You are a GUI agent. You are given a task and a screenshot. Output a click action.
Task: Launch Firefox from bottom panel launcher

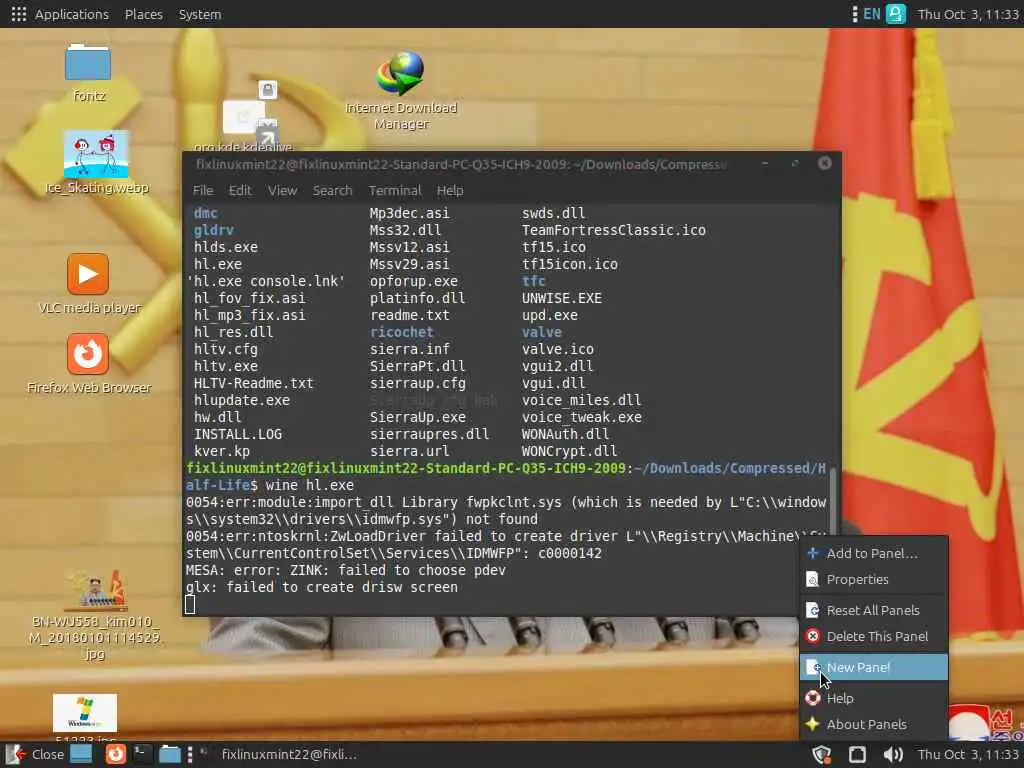pos(116,754)
